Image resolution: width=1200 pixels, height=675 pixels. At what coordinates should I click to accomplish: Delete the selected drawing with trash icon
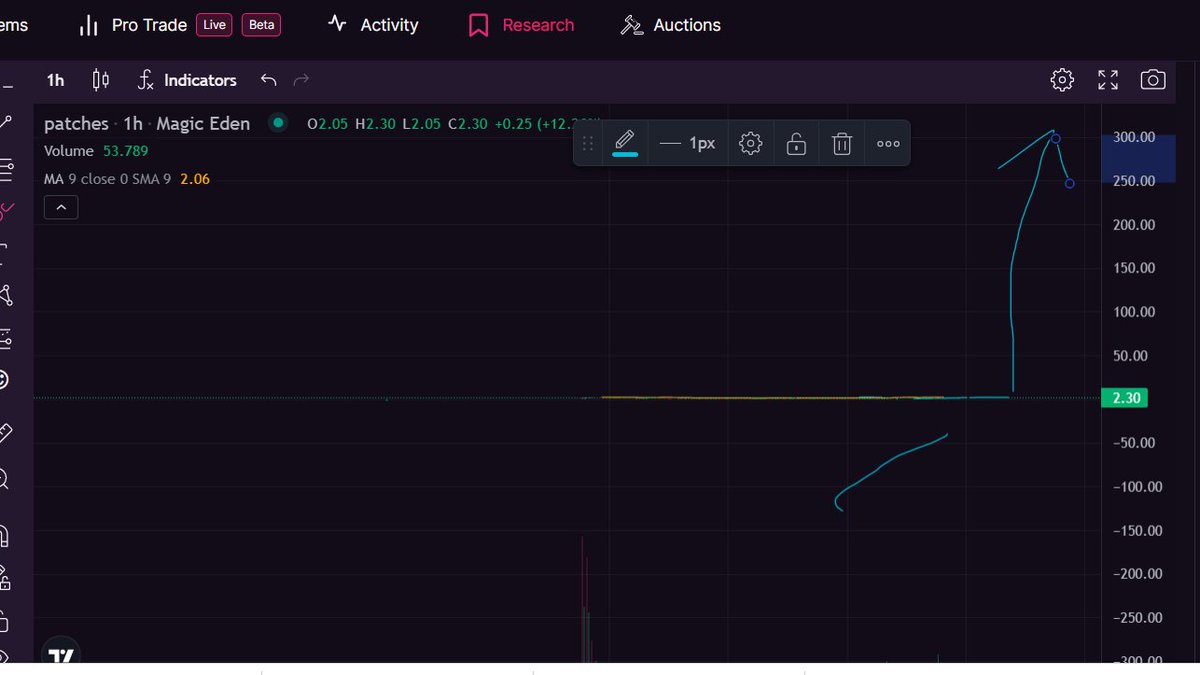click(x=842, y=144)
